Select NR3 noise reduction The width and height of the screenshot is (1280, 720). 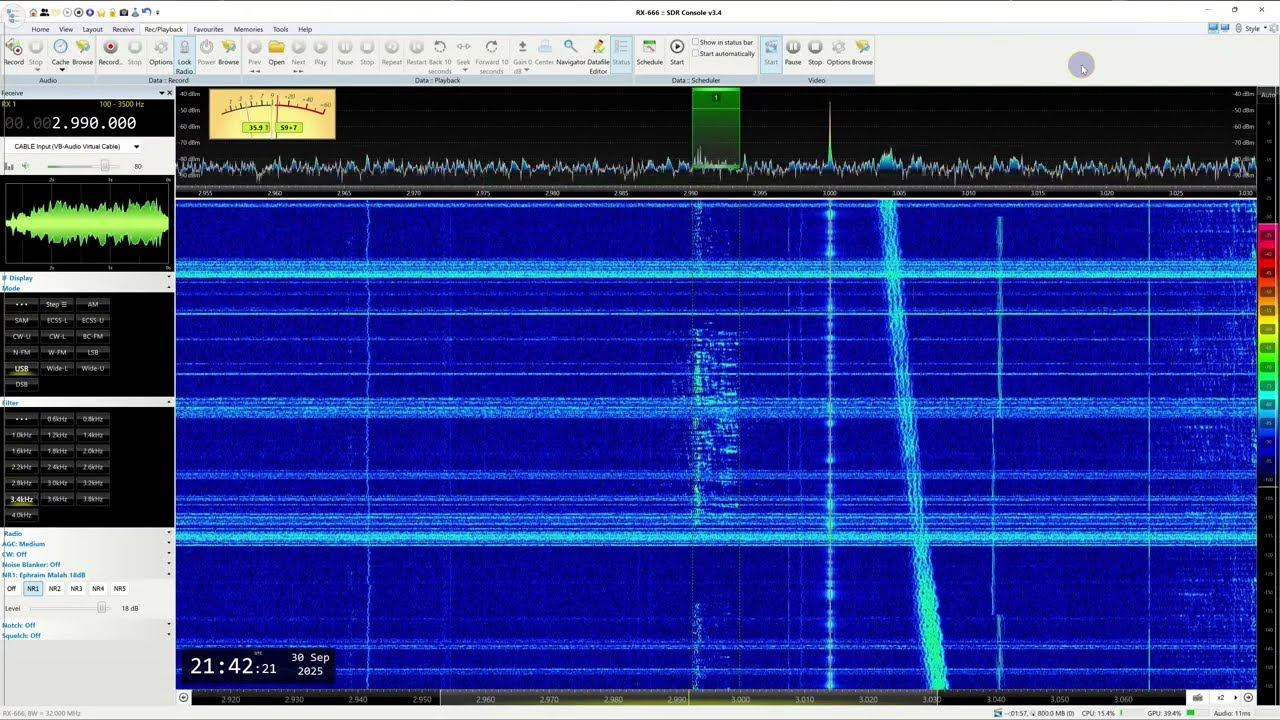(x=76, y=589)
